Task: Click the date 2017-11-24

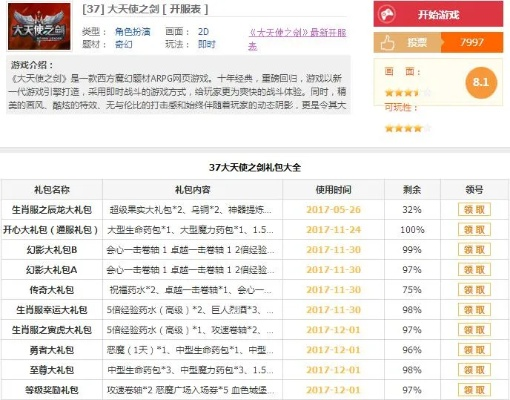Action: coord(333,230)
